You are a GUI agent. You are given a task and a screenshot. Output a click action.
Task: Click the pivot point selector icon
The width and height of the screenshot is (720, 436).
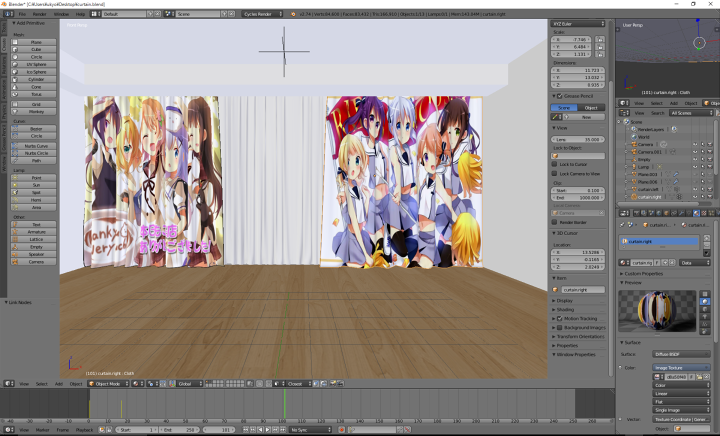click(152, 384)
